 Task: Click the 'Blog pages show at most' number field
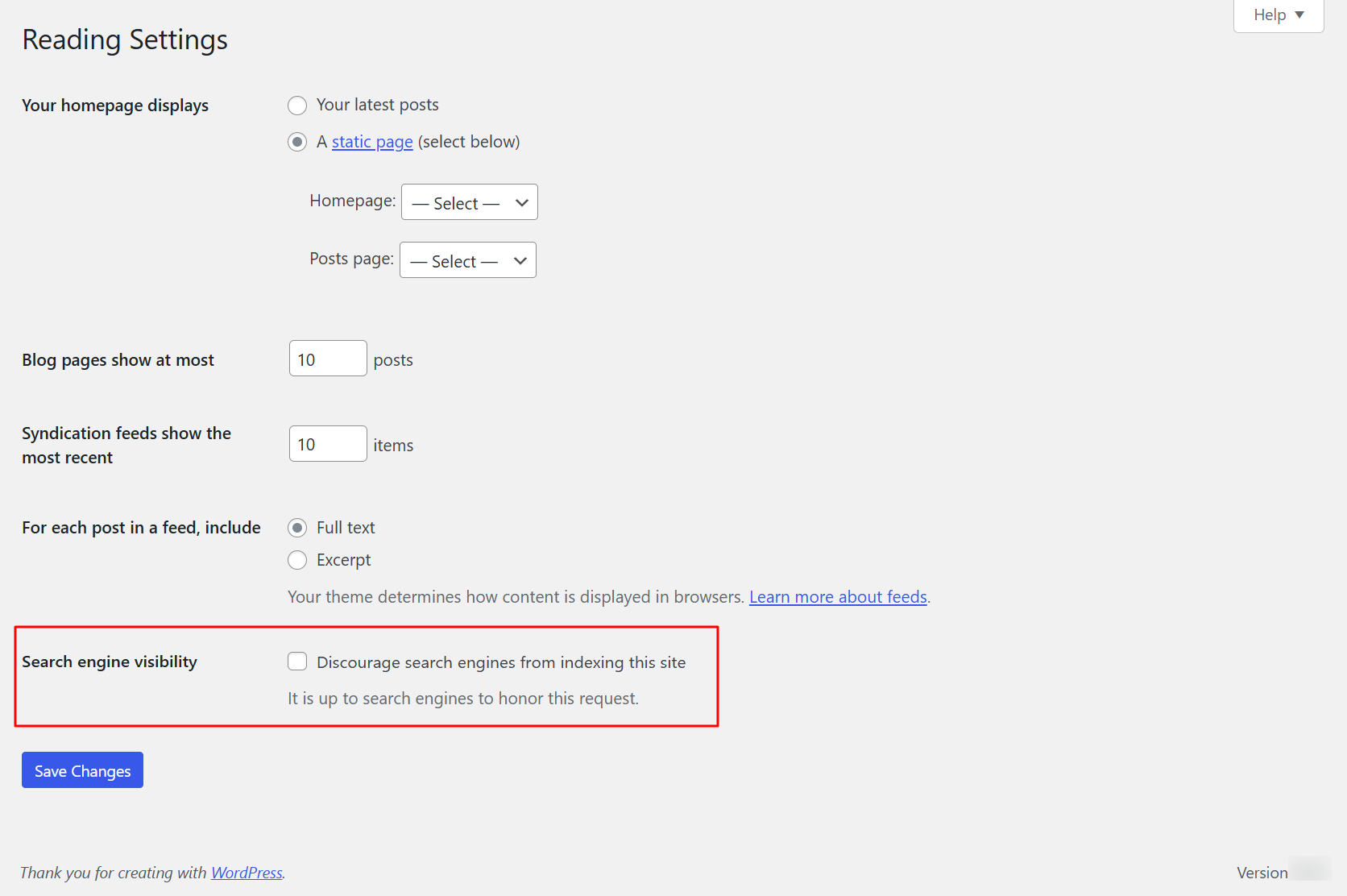click(x=328, y=359)
